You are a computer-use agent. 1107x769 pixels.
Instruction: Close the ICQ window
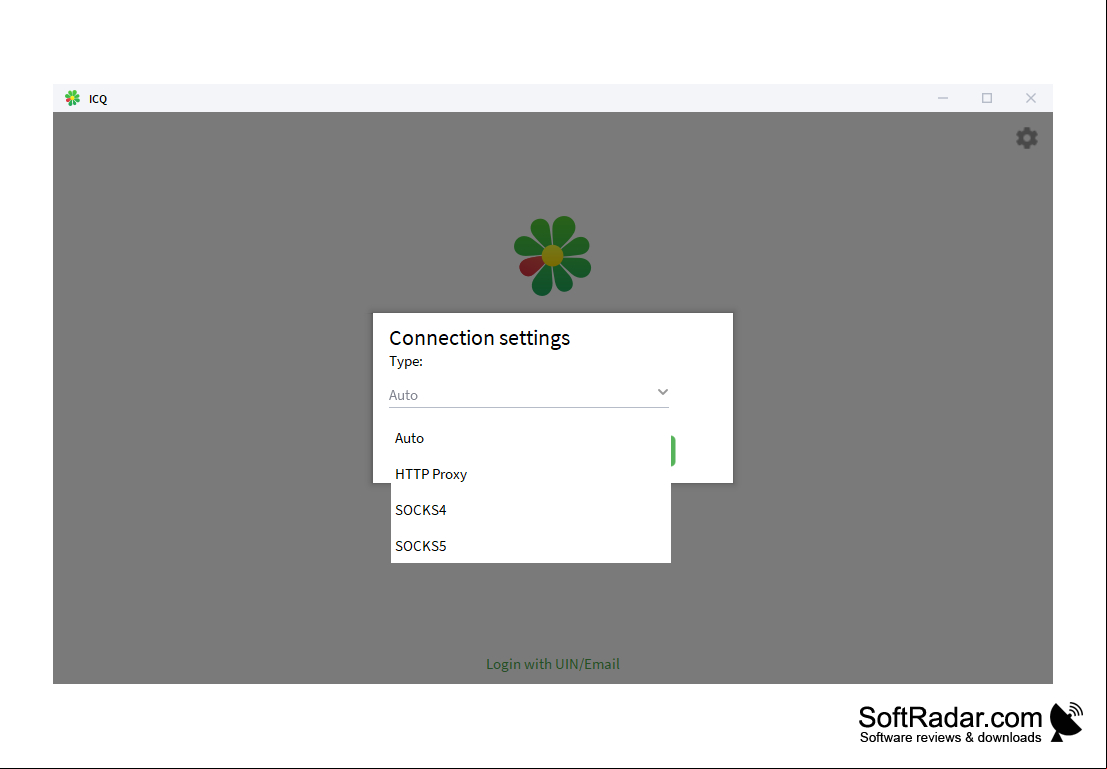click(x=1031, y=98)
